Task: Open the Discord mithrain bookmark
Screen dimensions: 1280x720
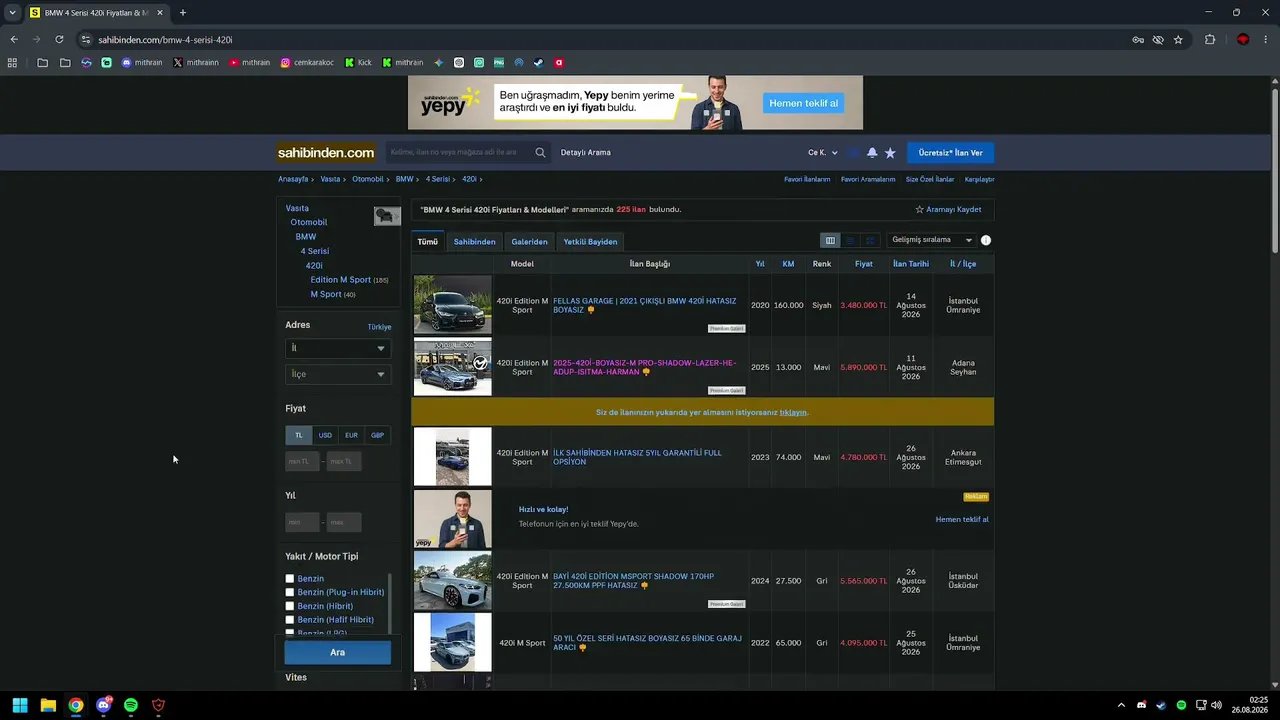Action: tap(142, 62)
